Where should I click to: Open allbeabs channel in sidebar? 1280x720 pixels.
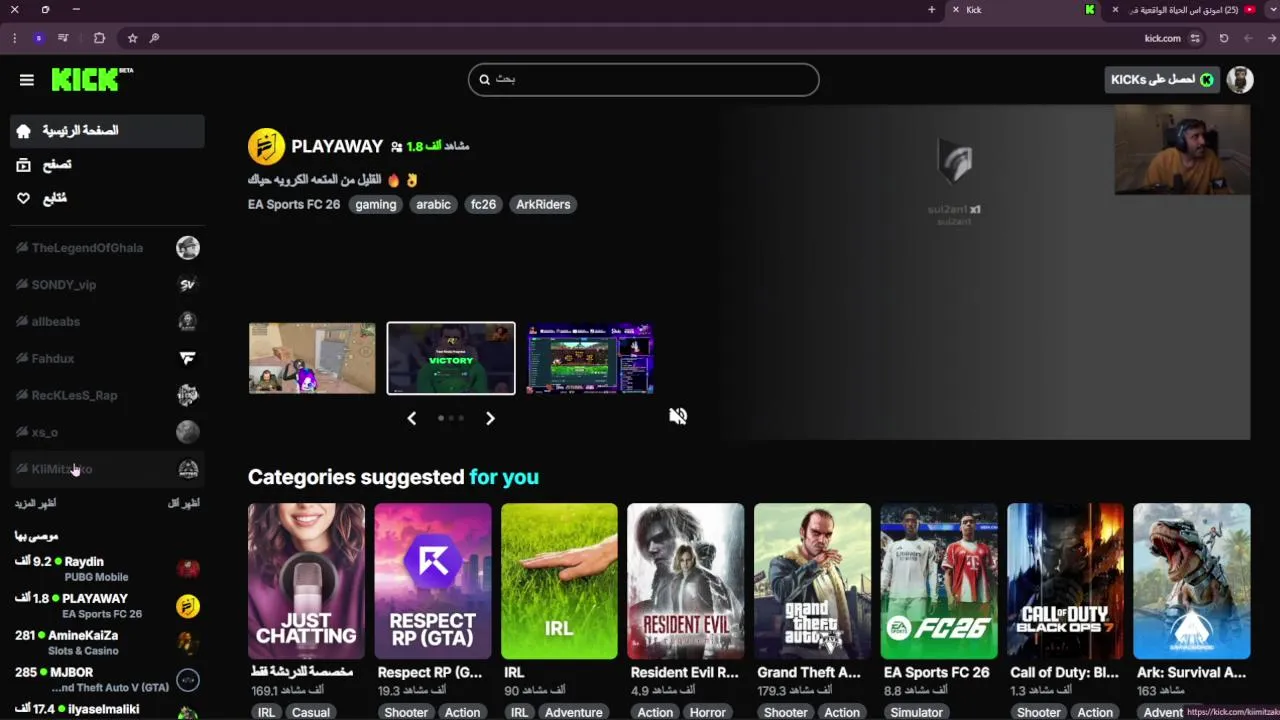107,322
